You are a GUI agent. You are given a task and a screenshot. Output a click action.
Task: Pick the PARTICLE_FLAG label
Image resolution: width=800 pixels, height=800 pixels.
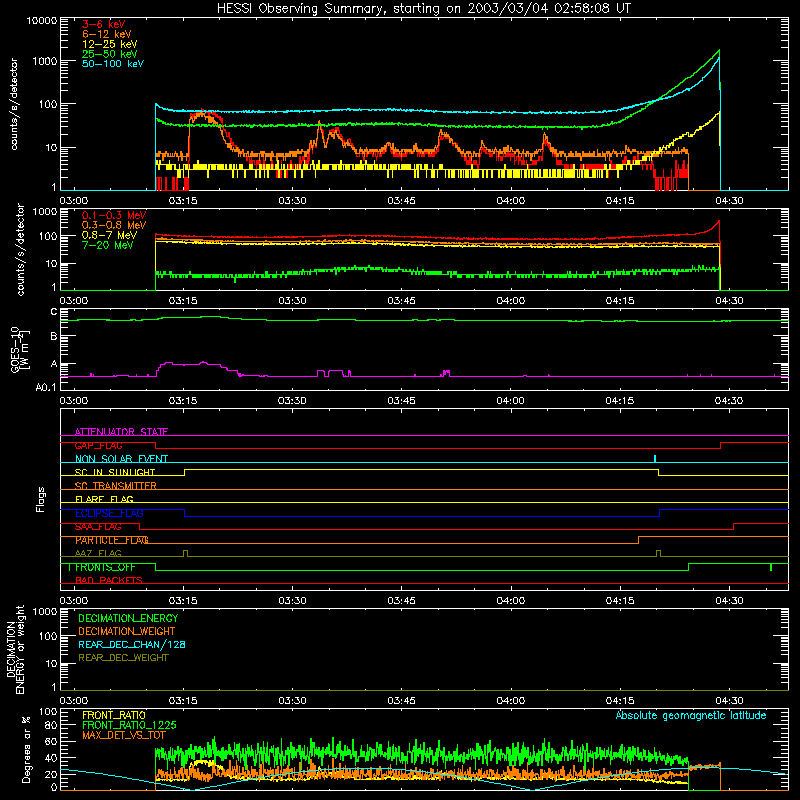click(x=112, y=540)
